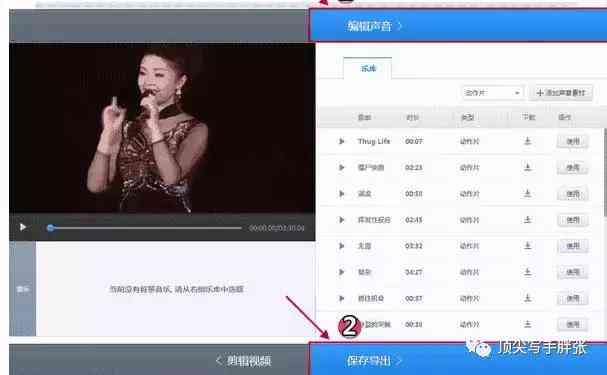Play the 00:37 track preview
The image size is (607, 375).
pos(341,298)
